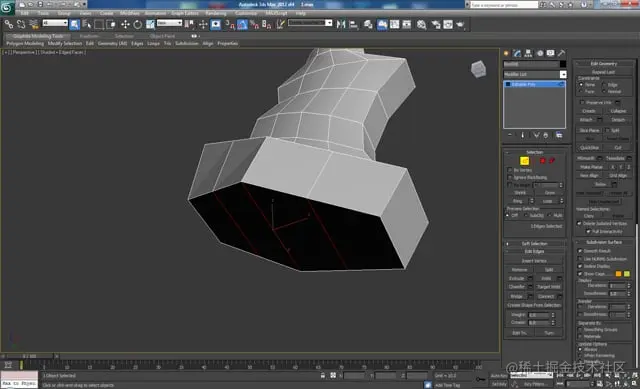Screen dimensions: 640x389
Task: Toggle Show Cage checkbox
Action: (580, 274)
